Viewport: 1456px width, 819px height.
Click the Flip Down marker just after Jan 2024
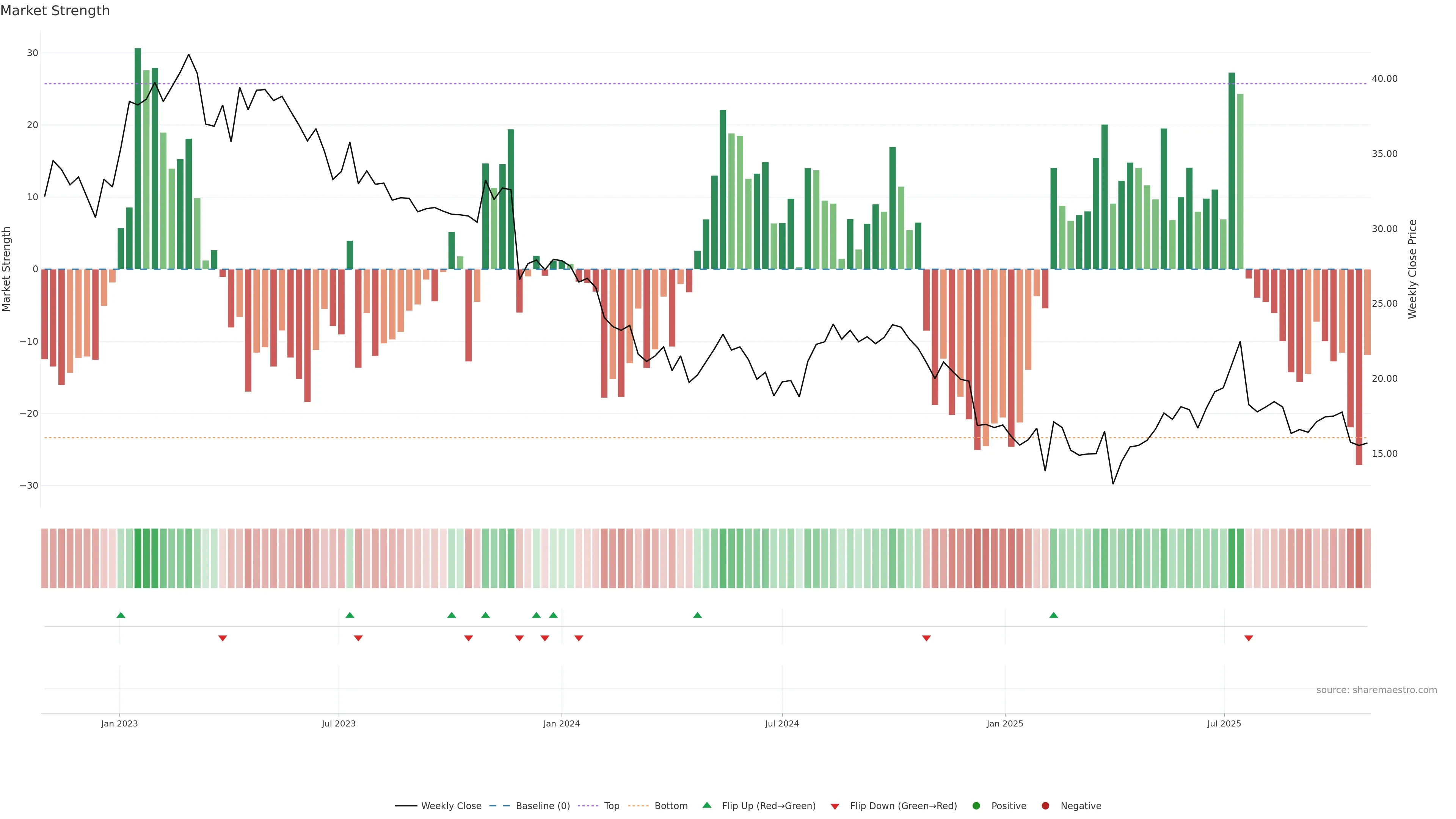pyautogui.click(x=578, y=638)
